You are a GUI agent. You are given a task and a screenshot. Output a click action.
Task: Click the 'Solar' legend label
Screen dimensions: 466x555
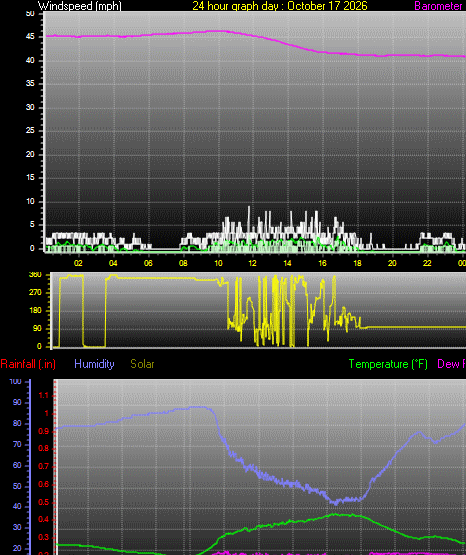(x=142, y=364)
